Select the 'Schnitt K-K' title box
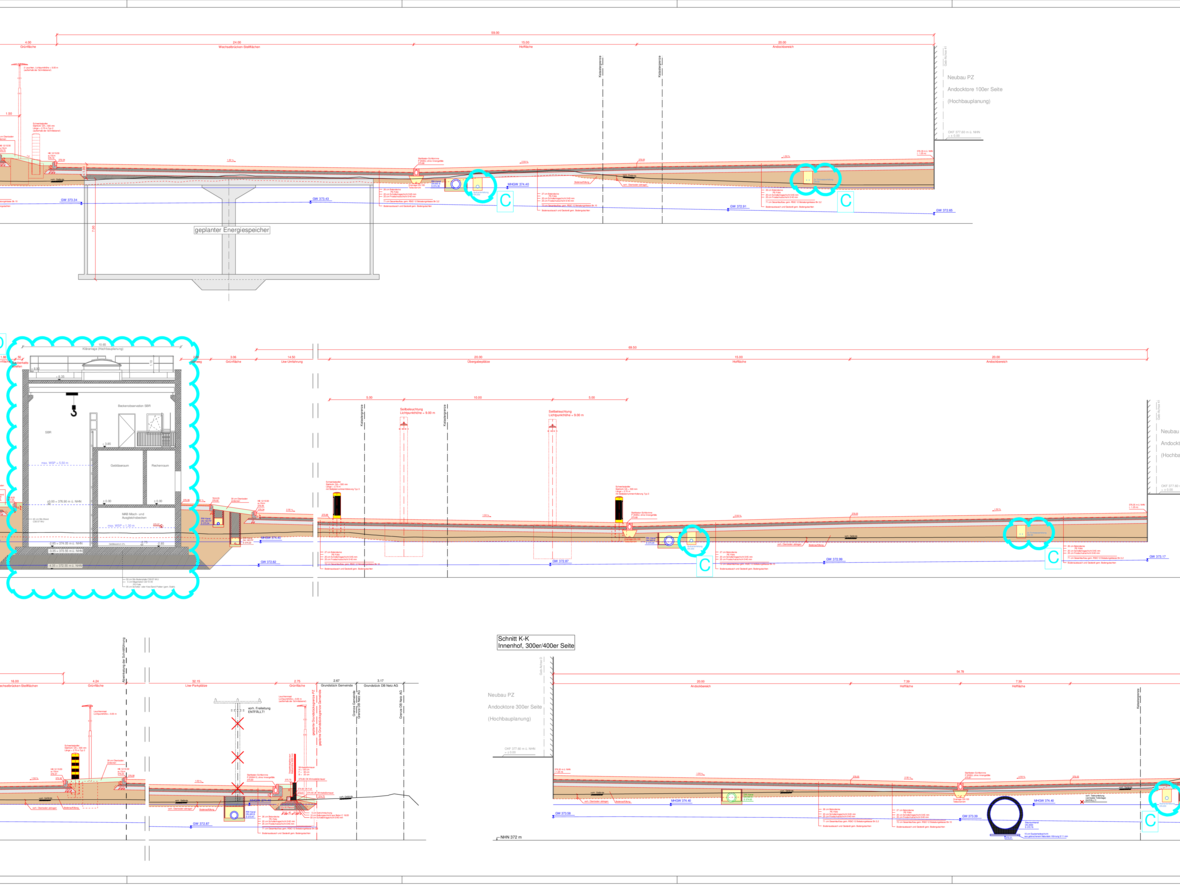This screenshot has height=885, width=1180. tap(536, 642)
